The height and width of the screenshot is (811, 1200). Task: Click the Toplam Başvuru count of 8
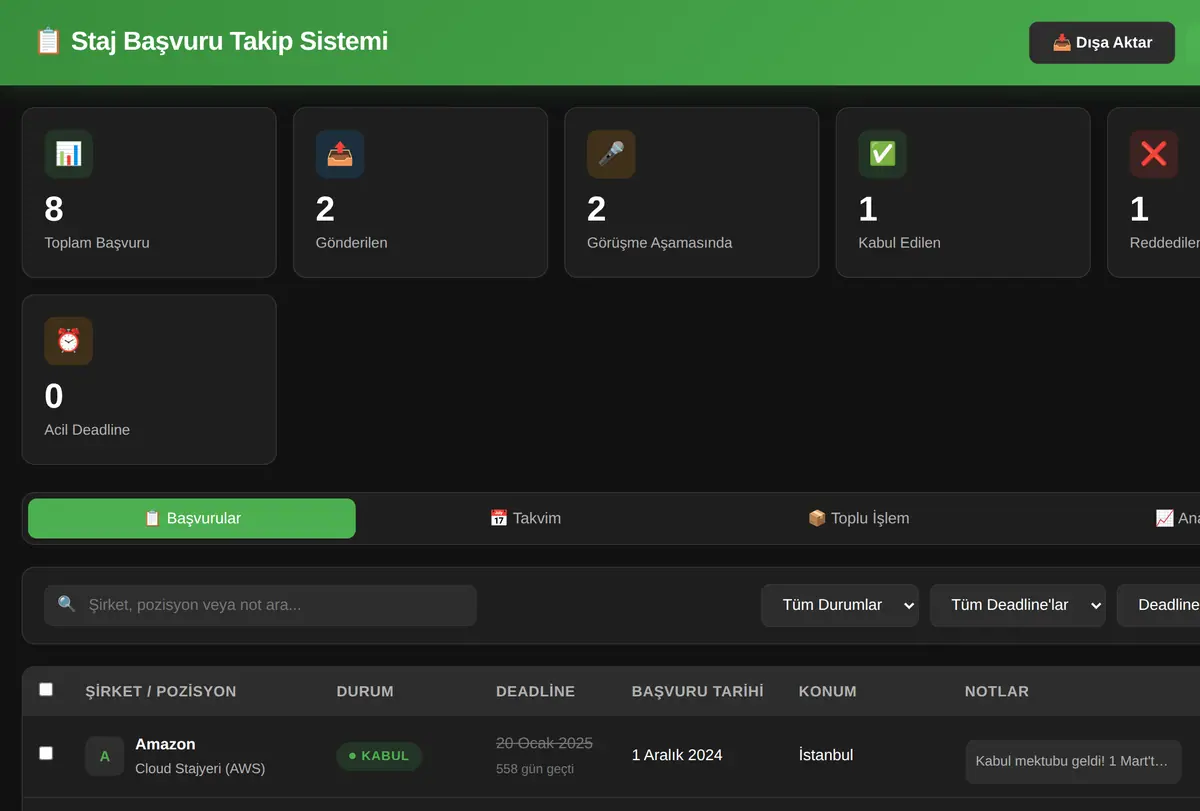(54, 209)
